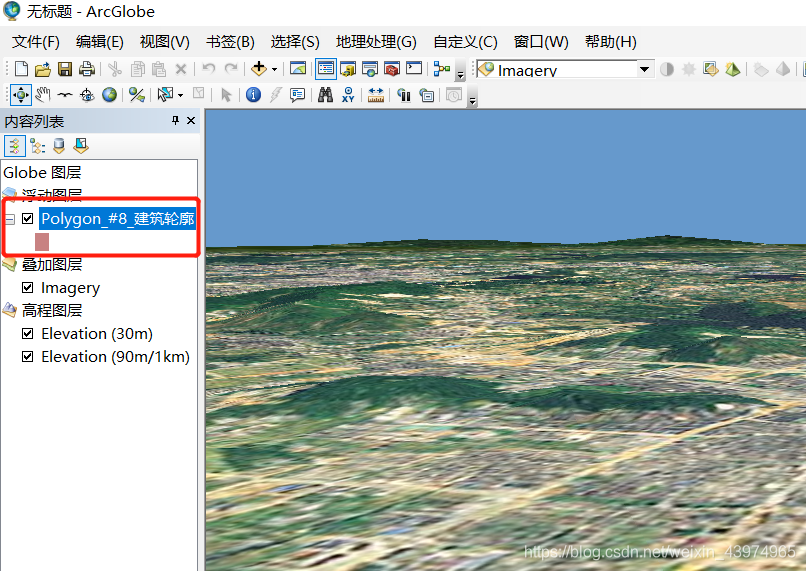Select the Polygon_#8_建筑轮廓 layer name
806x571 pixels.
point(118,219)
